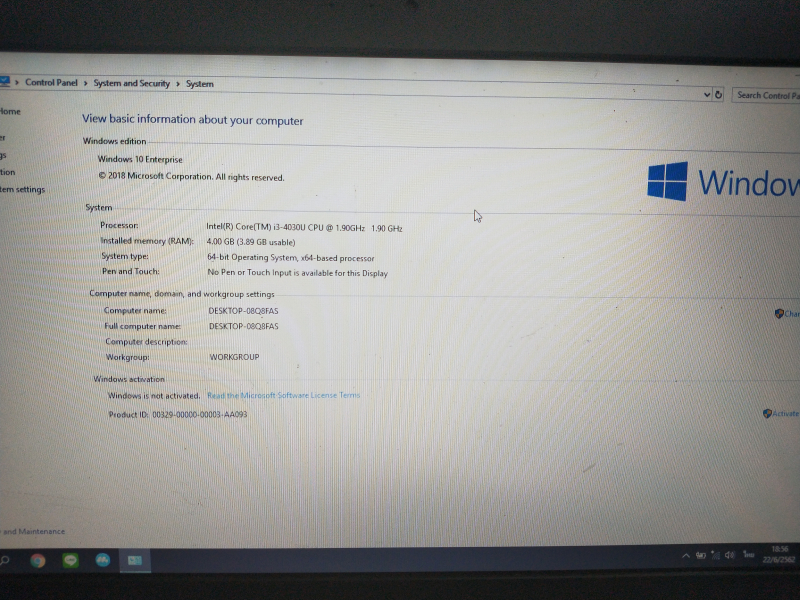Open the sidebar link ending in 'tion'
Image resolution: width=800 pixels, height=600 pixels.
[8, 172]
